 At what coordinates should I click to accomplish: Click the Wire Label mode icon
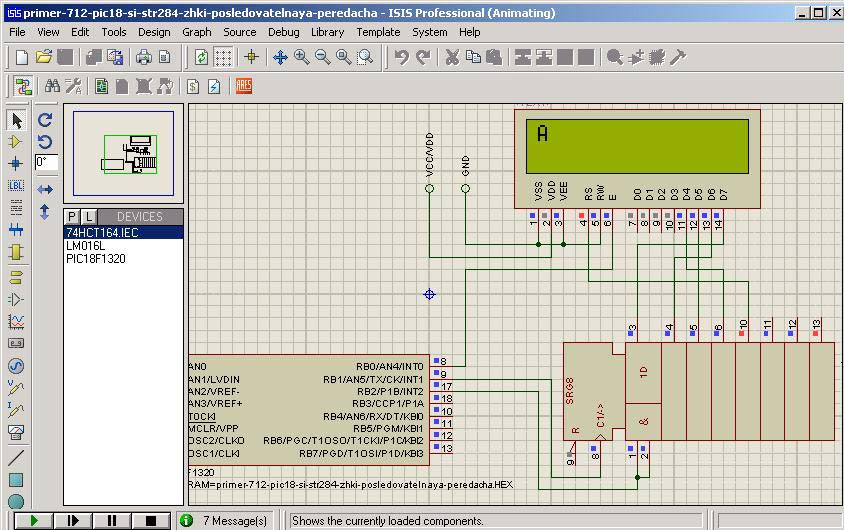16,185
